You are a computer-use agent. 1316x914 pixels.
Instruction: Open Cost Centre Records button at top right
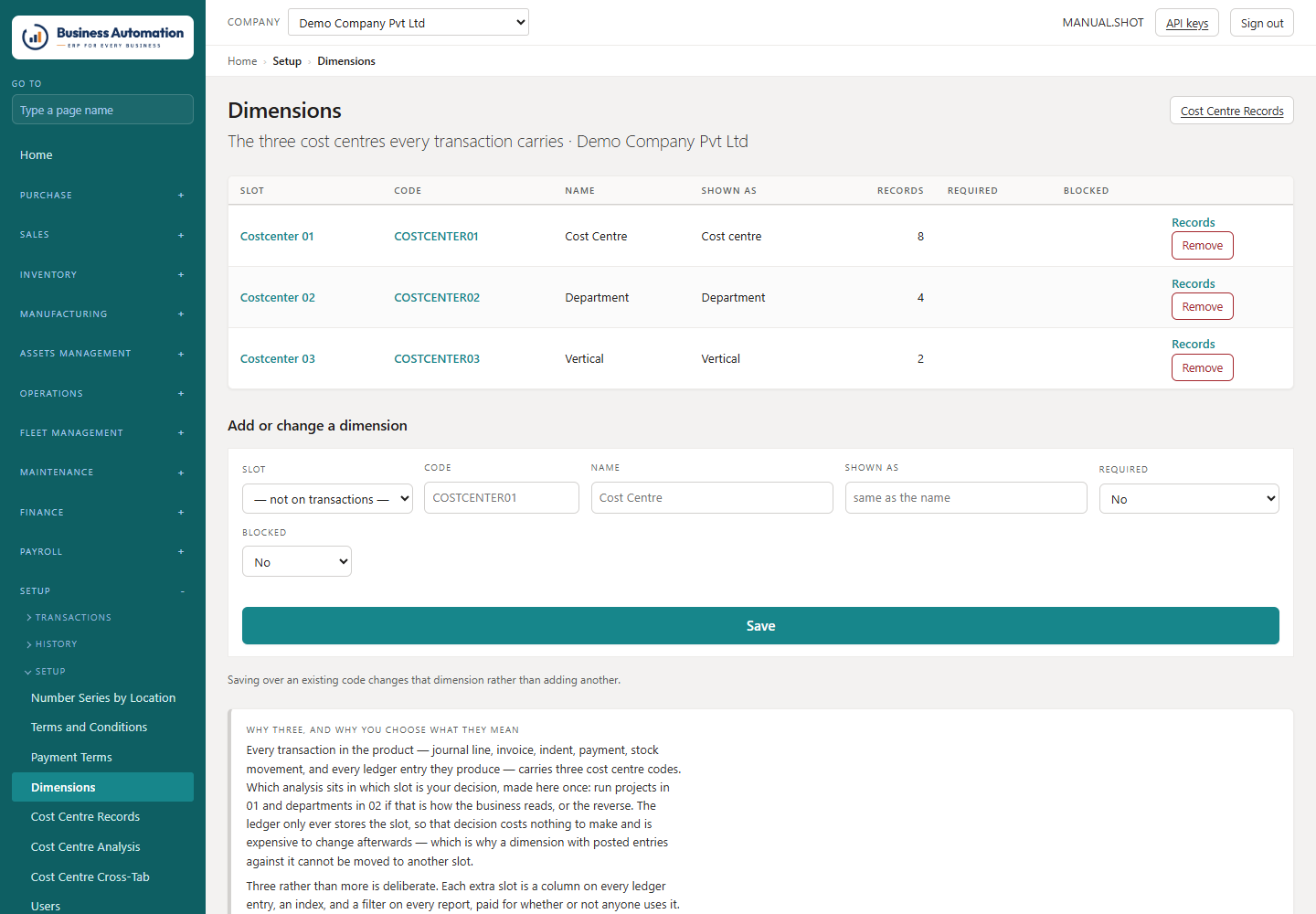pyautogui.click(x=1232, y=111)
